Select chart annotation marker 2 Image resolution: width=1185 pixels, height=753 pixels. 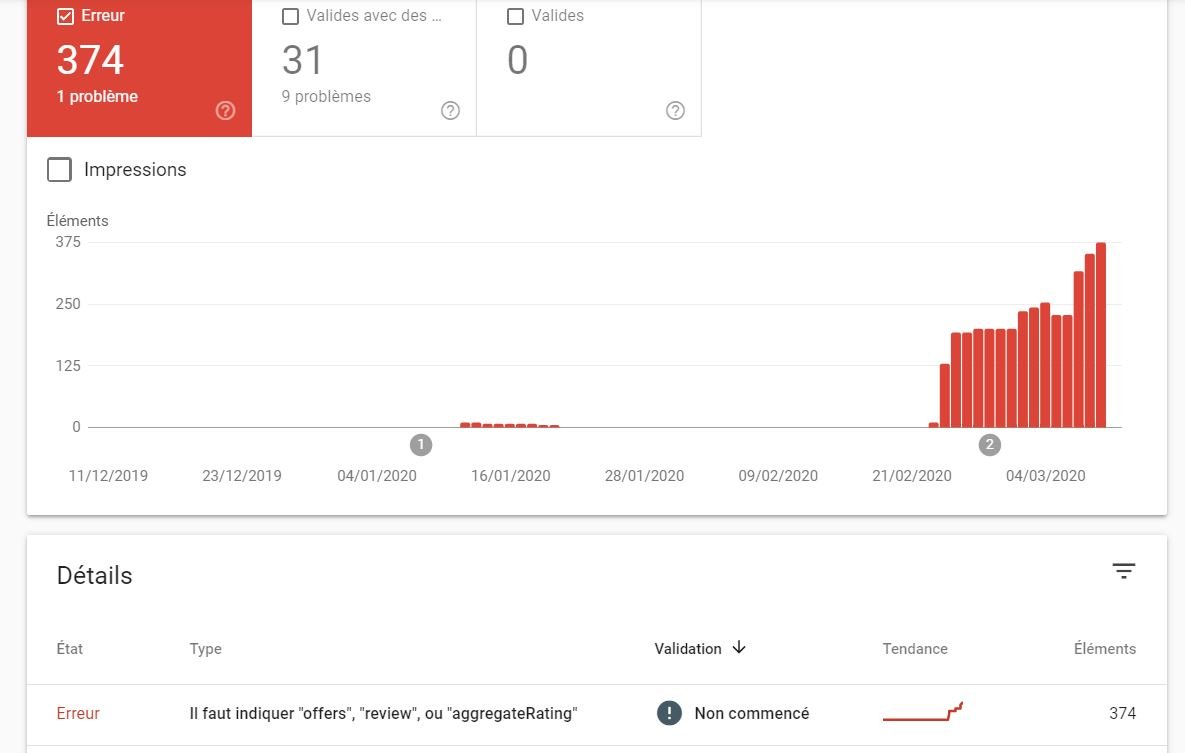pyautogui.click(x=989, y=445)
